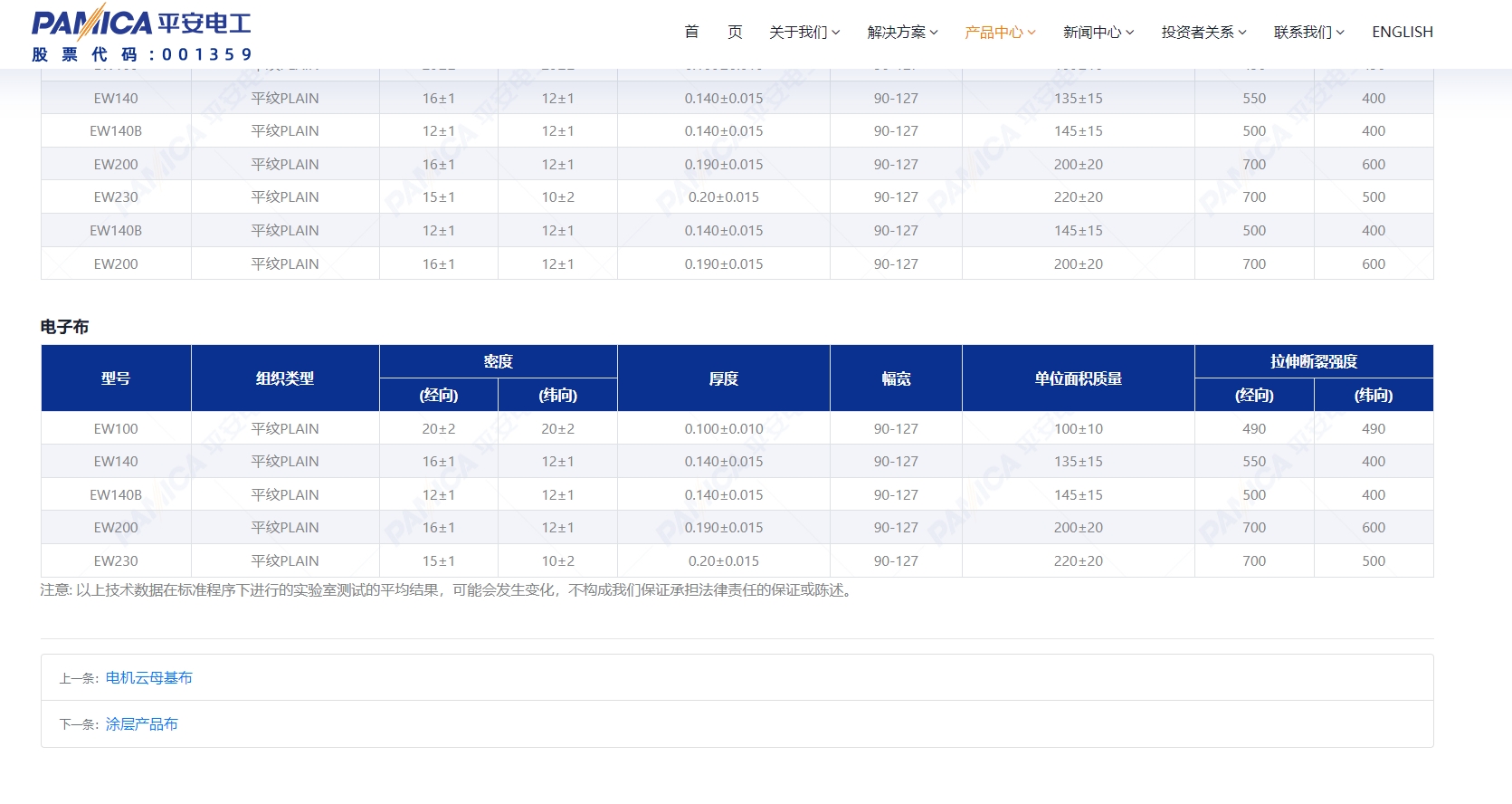Image resolution: width=1512 pixels, height=804 pixels.
Task: Expand the 投资者关系 chevron arrow
Action: (x=1242, y=33)
